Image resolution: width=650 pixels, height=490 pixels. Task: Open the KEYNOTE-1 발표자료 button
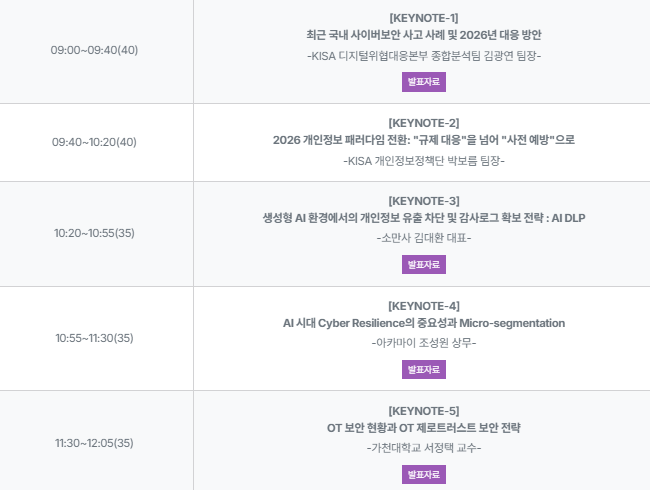423,81
